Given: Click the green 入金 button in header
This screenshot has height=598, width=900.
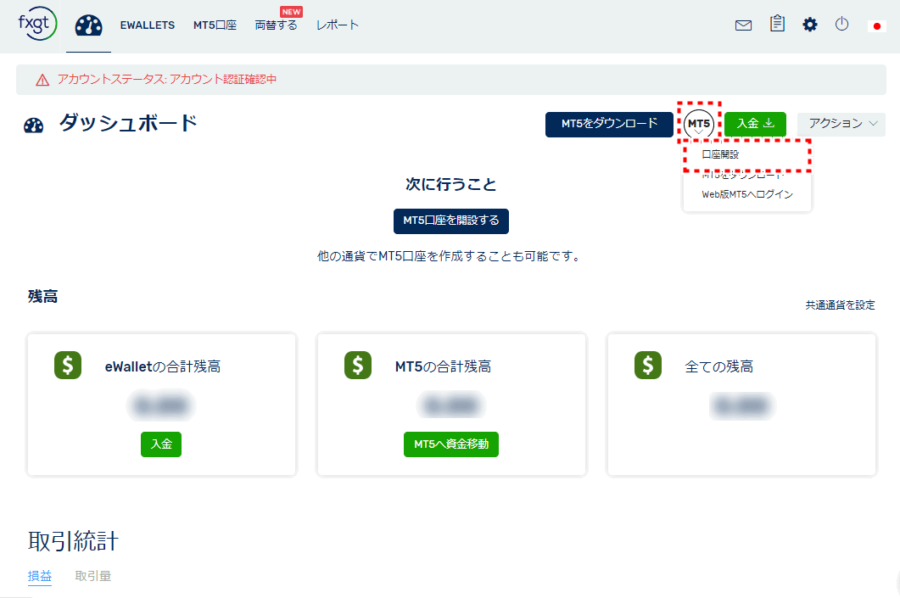Looking at the screenshot, I should pos(755,124).
